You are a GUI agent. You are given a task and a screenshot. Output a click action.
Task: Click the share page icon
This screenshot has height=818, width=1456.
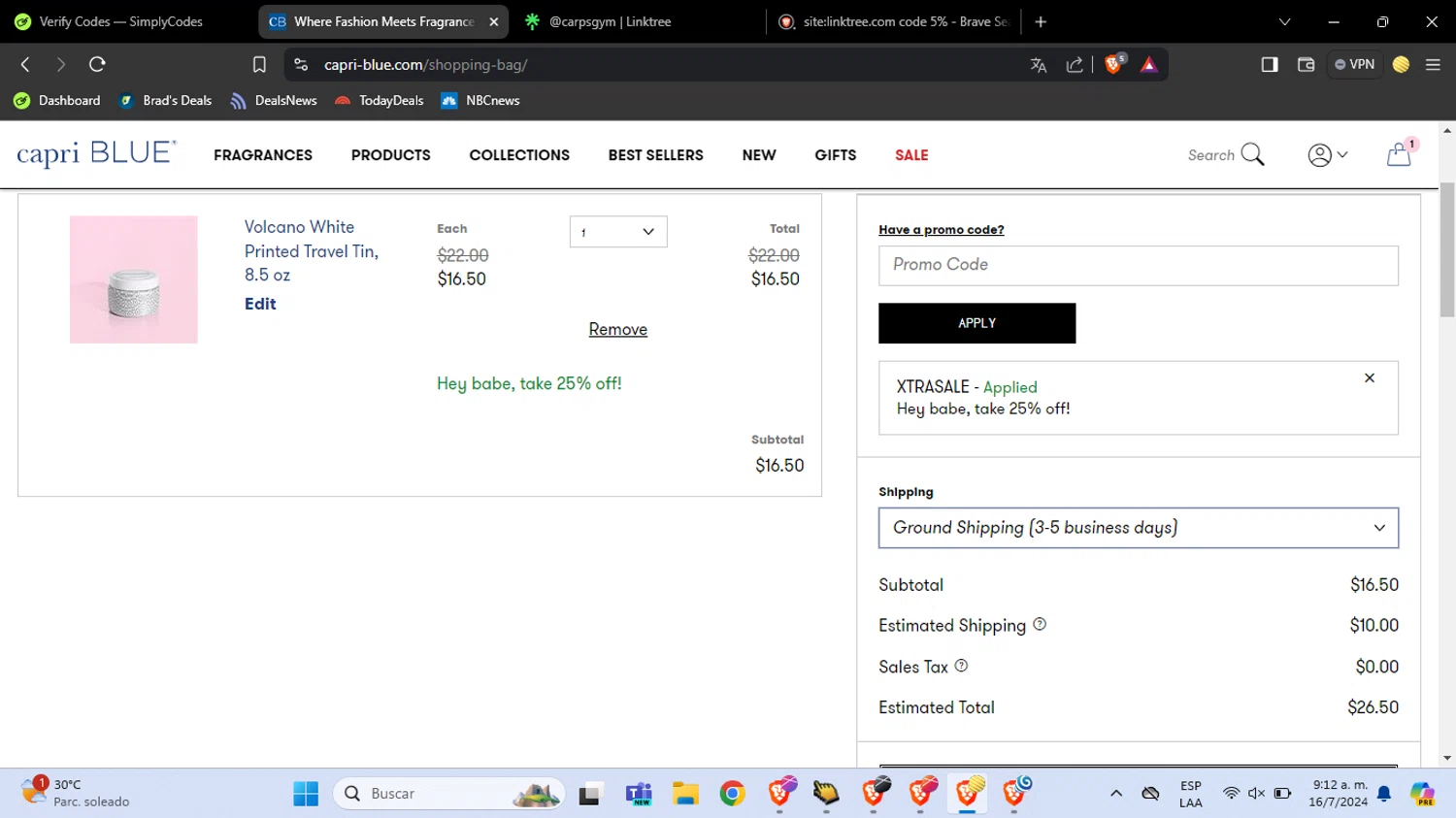point(1075,65)
